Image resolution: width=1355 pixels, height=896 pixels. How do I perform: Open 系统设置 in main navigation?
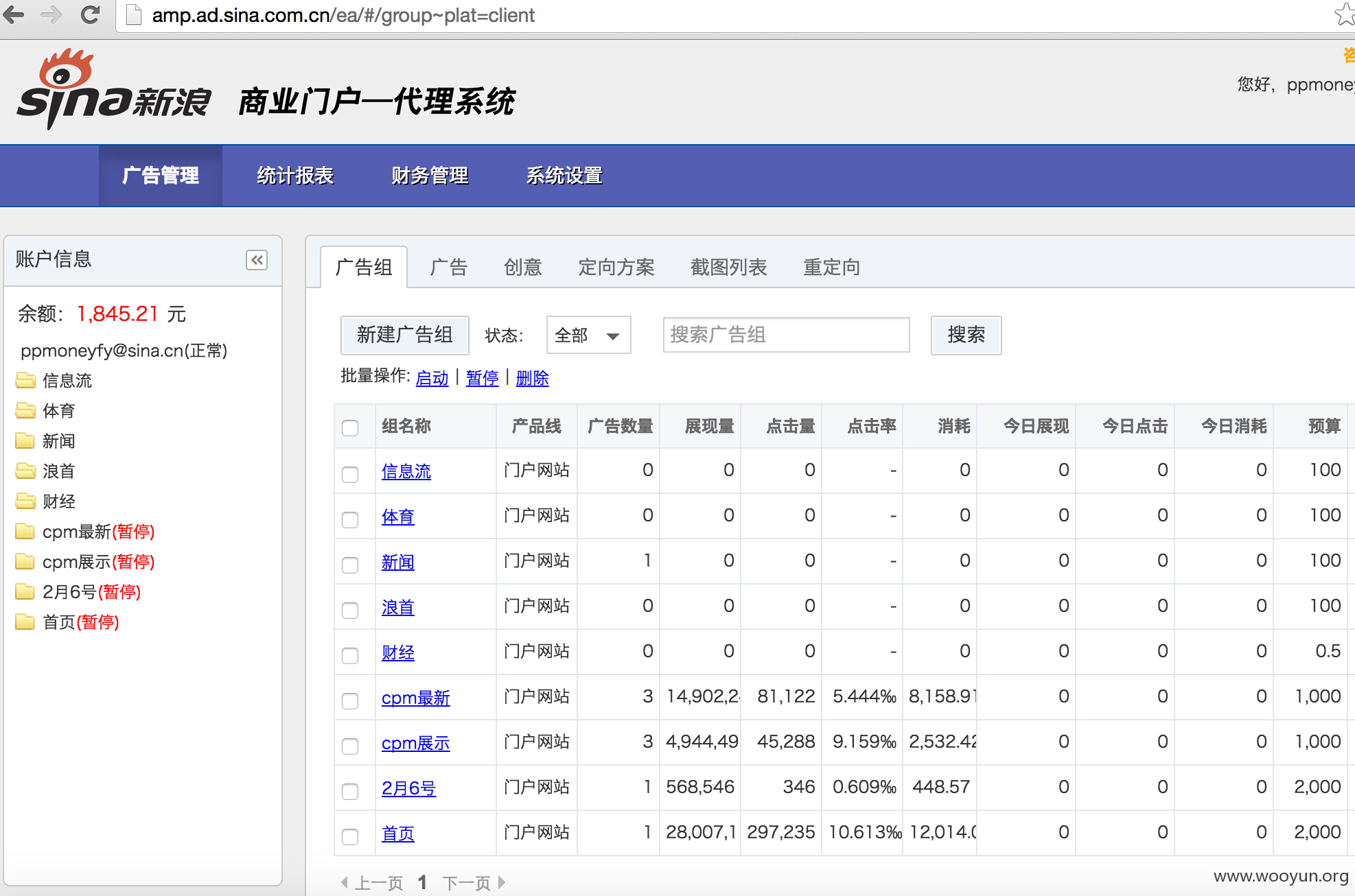tap(564, 176)
